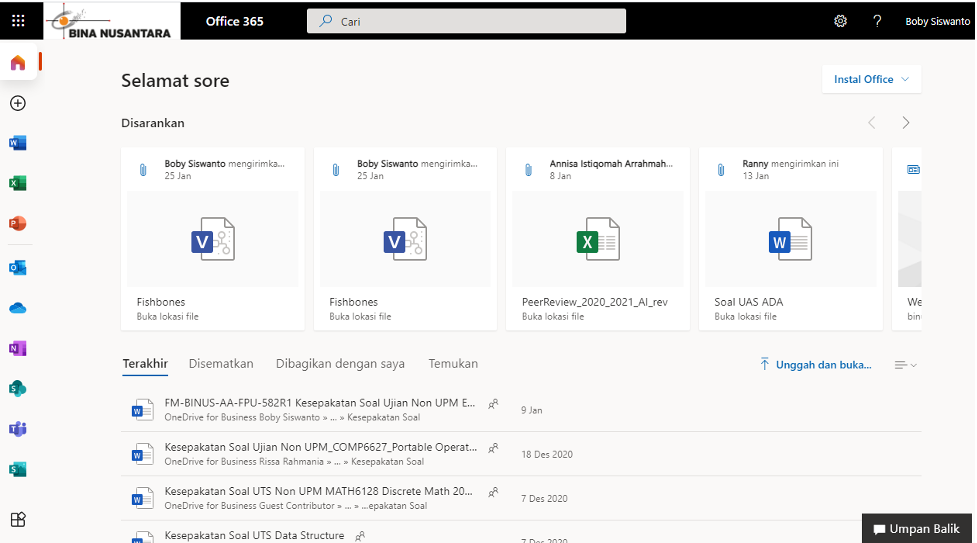Open Kesepakatan Soal UTS Data Structure document

254,536
